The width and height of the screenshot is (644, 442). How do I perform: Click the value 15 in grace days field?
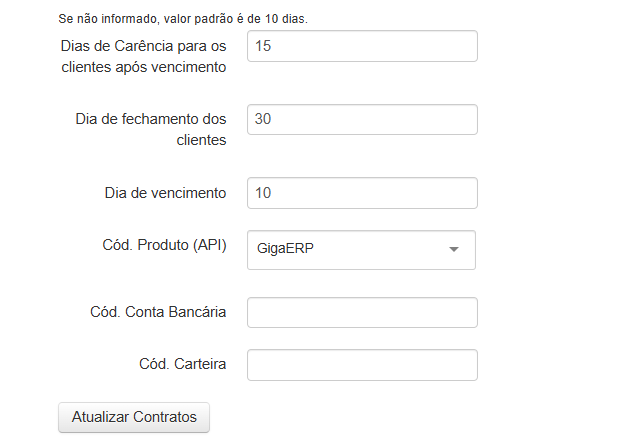pos(264,46)
